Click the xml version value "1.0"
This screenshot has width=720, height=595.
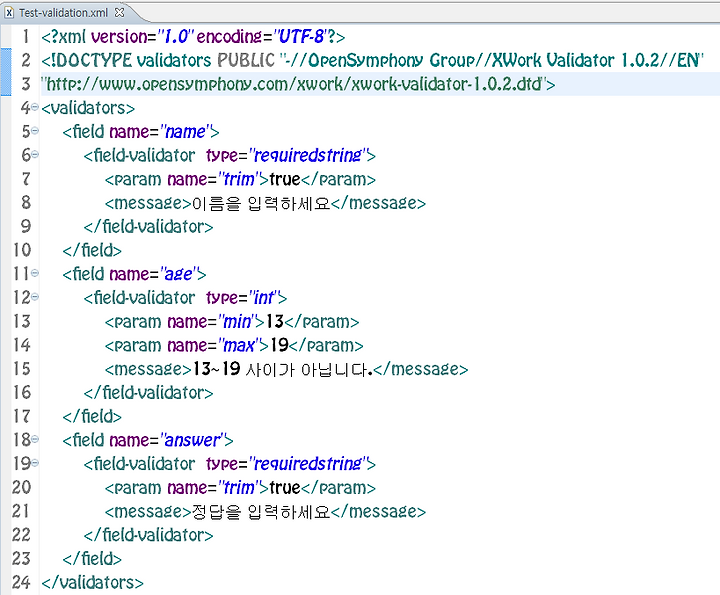(x=176, y=37)
